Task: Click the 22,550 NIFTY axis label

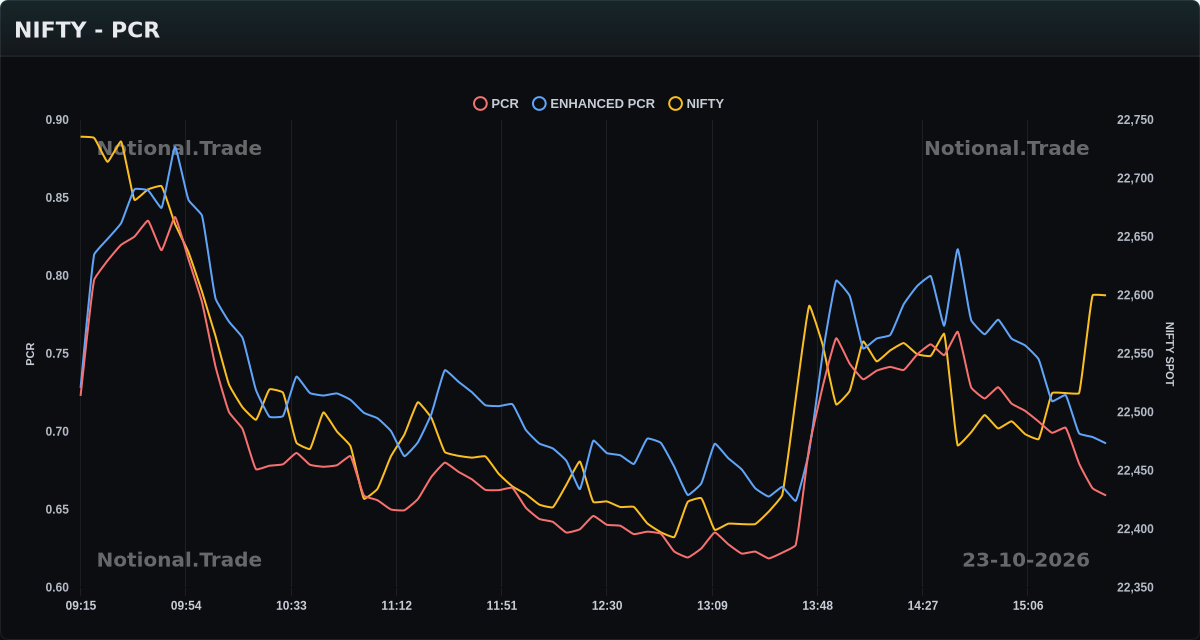Action: (x=1135, y=354)
